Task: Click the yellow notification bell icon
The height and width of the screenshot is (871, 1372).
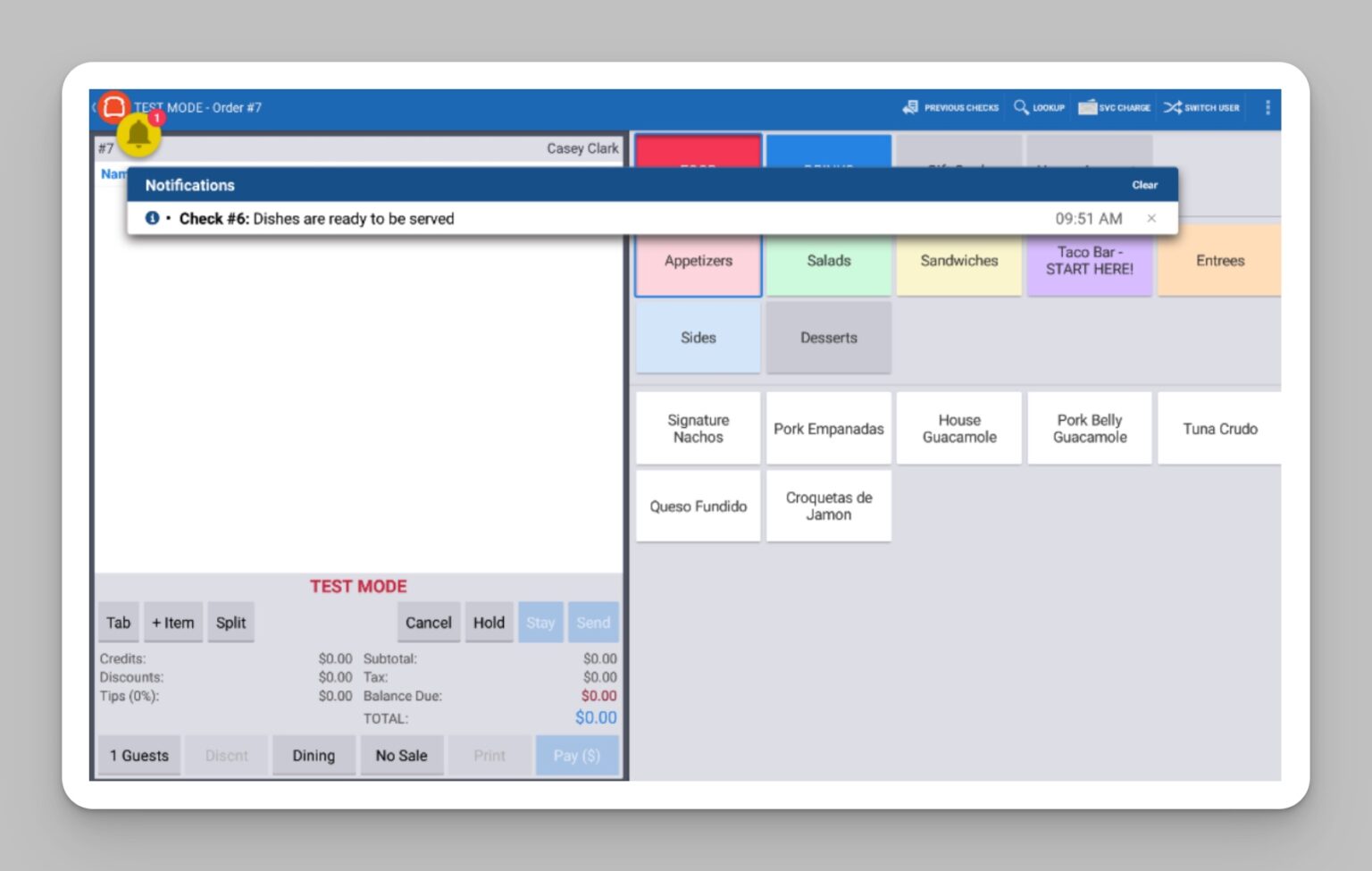Action: 138,135
